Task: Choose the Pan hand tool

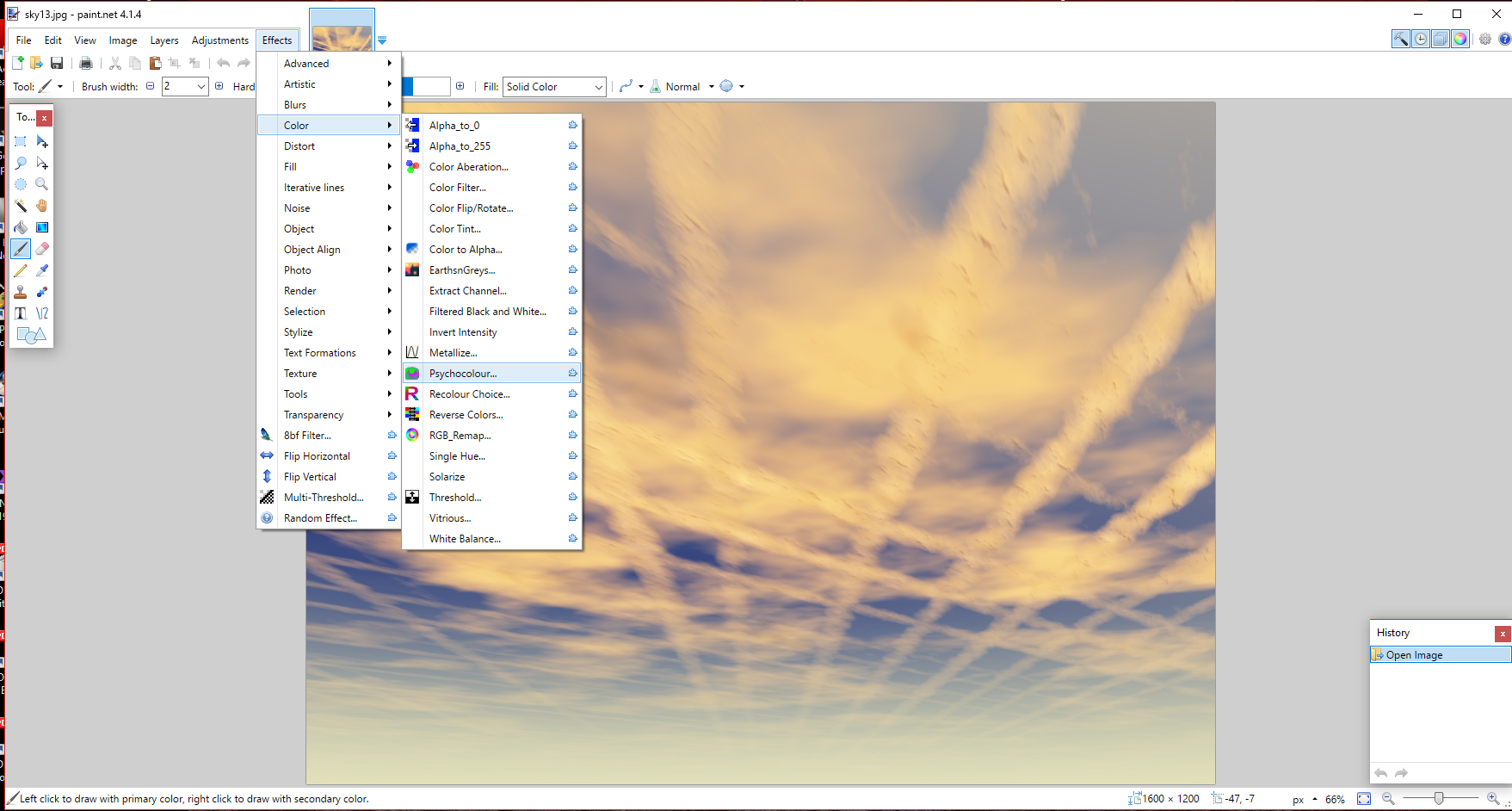Action: click(x=42, y=206)
